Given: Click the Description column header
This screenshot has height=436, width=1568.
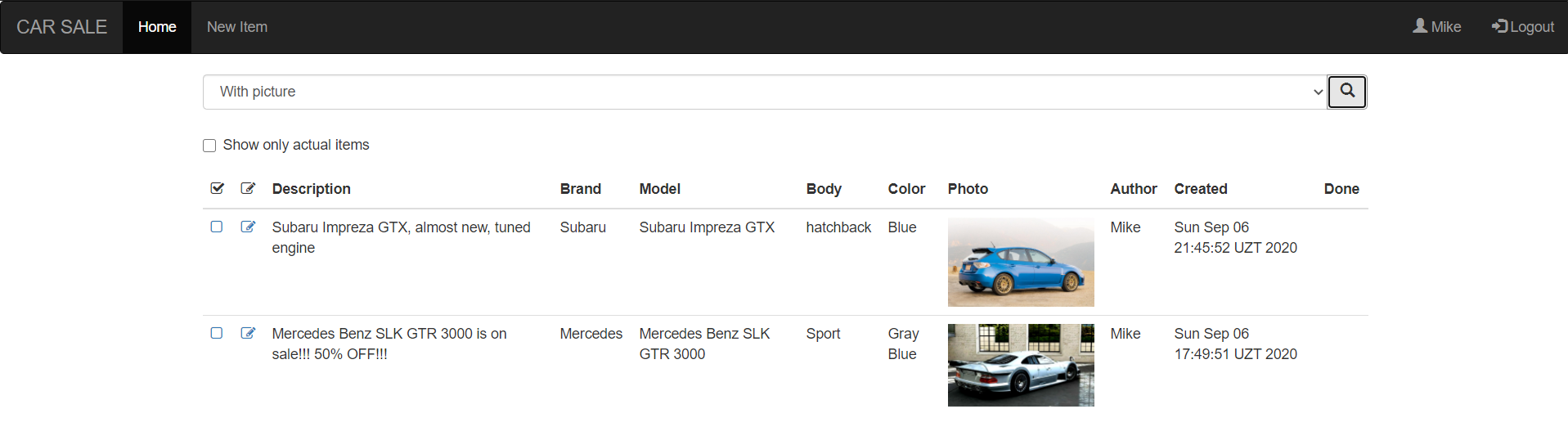Looking at the screenshot, I should tap(311, 189).
